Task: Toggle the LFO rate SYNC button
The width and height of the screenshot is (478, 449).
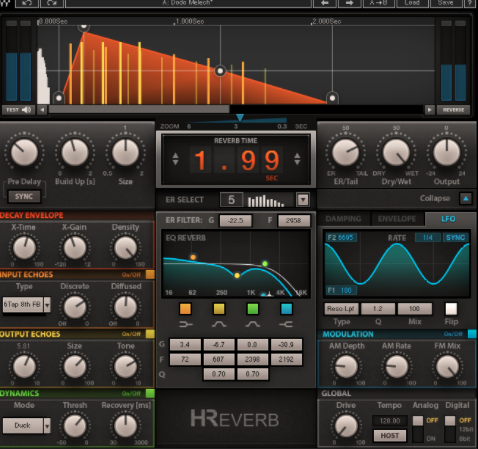Action: [456, 237]
